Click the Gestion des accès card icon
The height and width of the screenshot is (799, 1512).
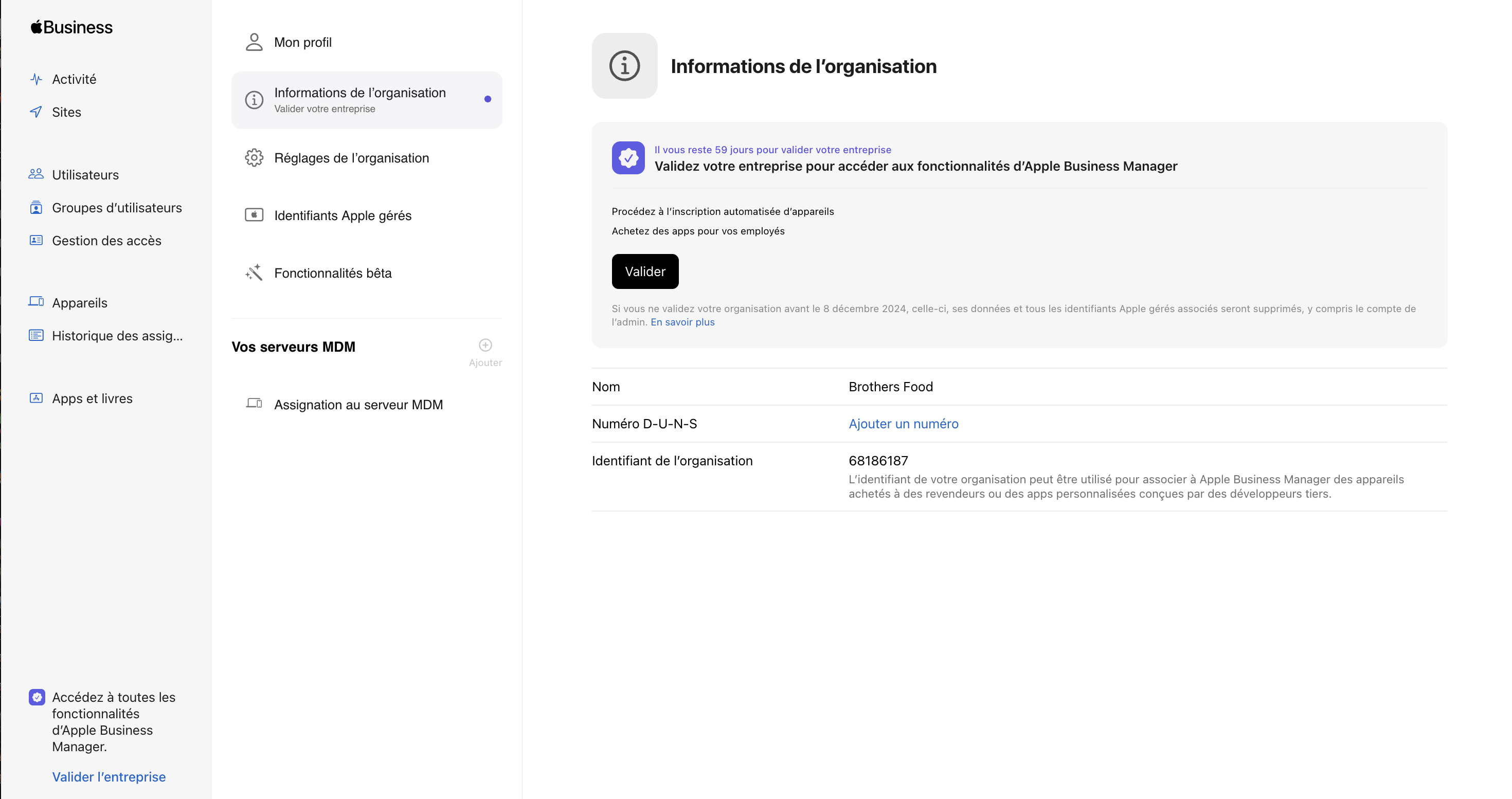pos(37,240)
